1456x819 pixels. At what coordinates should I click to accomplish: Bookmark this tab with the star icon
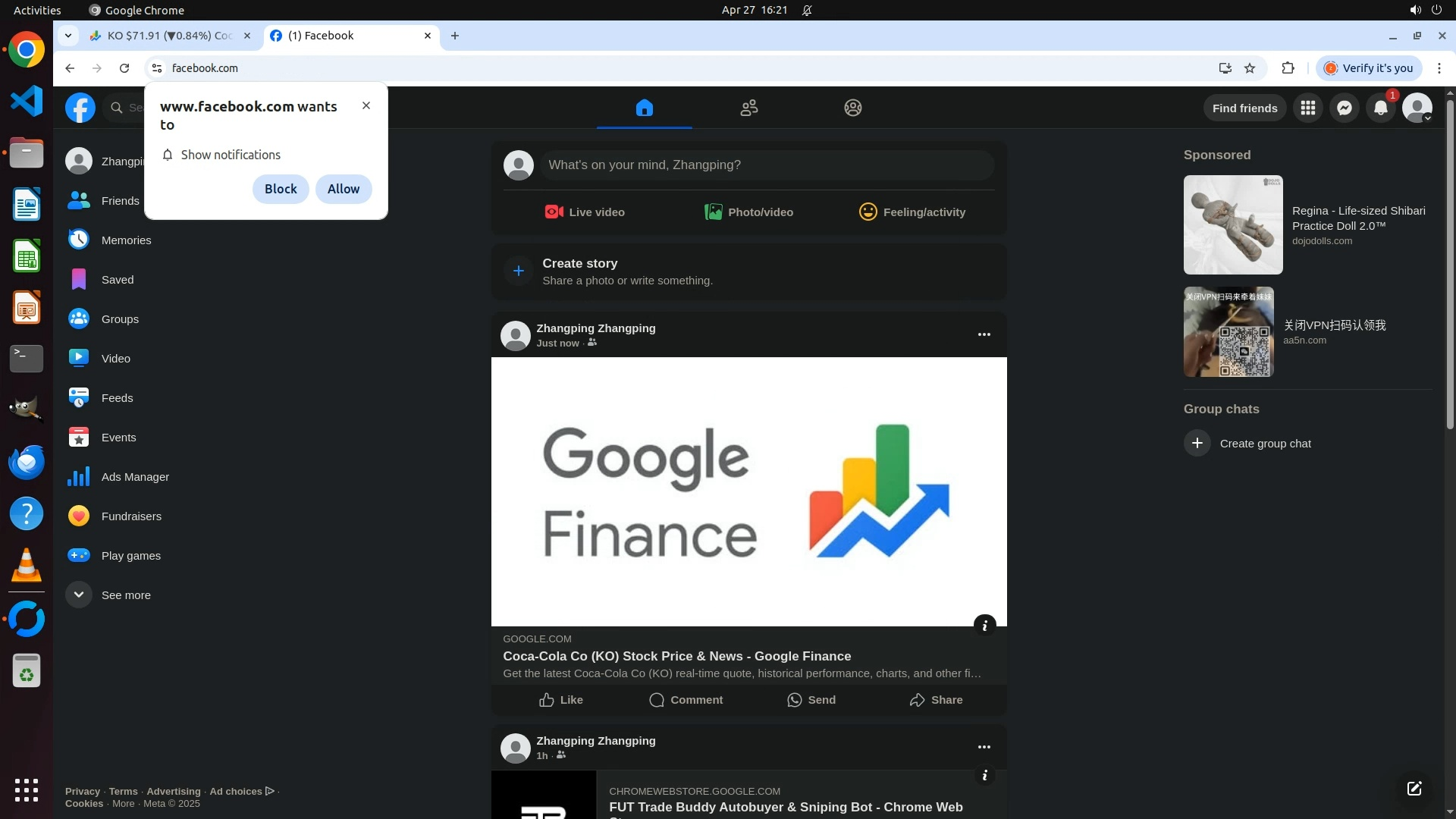point(1250,68)
